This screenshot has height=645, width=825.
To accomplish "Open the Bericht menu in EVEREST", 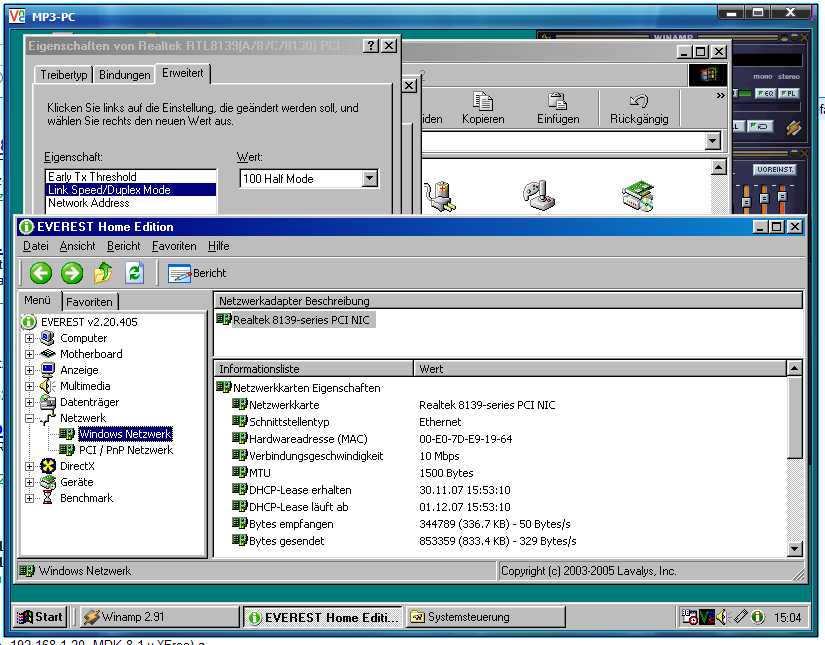I will pos(124,246).
